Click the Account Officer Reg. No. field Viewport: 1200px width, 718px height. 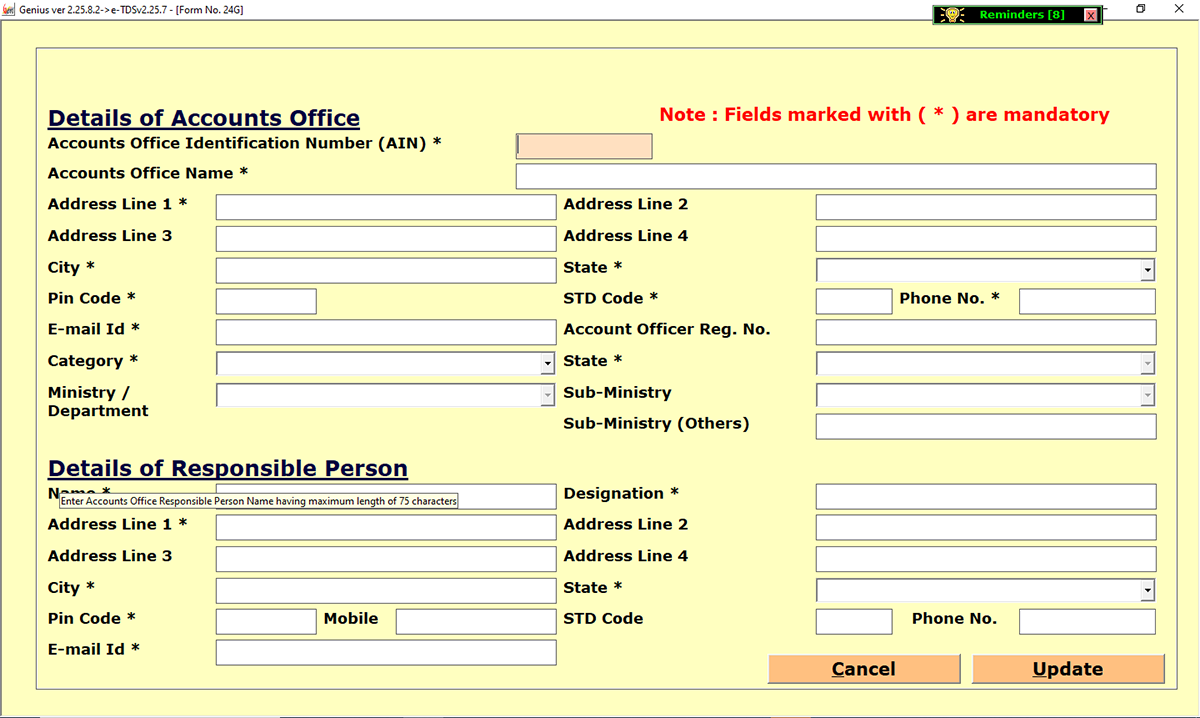point(985,332)
